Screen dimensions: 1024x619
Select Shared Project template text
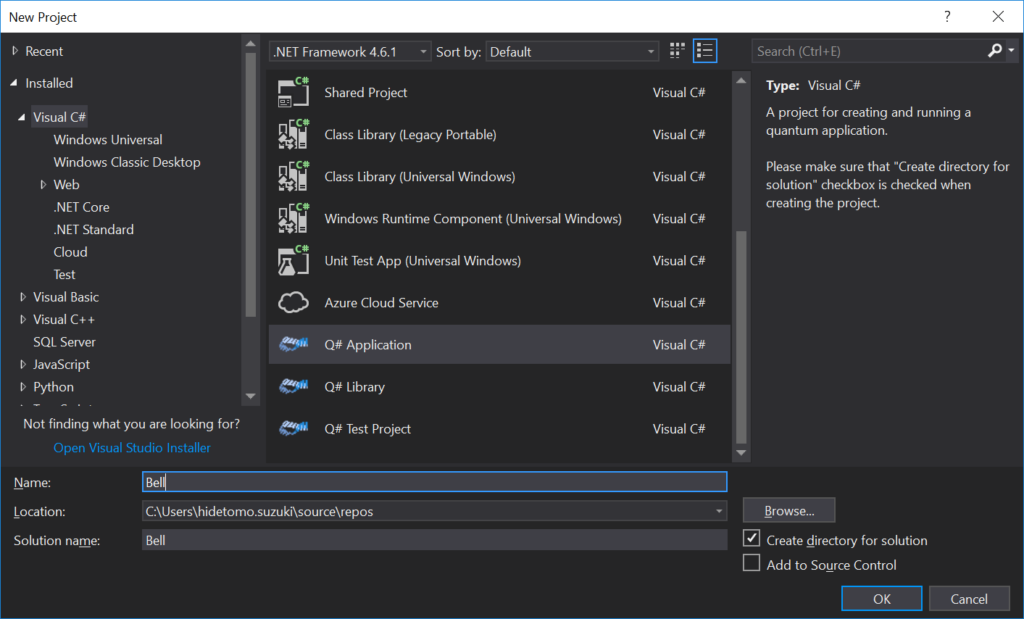coord(366,92)
